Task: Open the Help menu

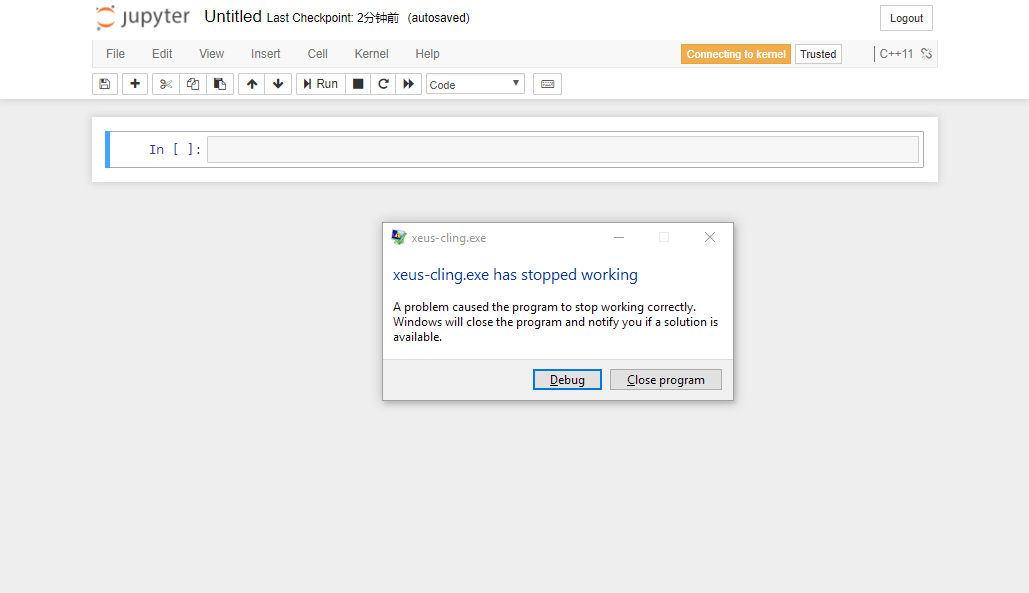Action: pyautogui.click(x=427, y=54)
